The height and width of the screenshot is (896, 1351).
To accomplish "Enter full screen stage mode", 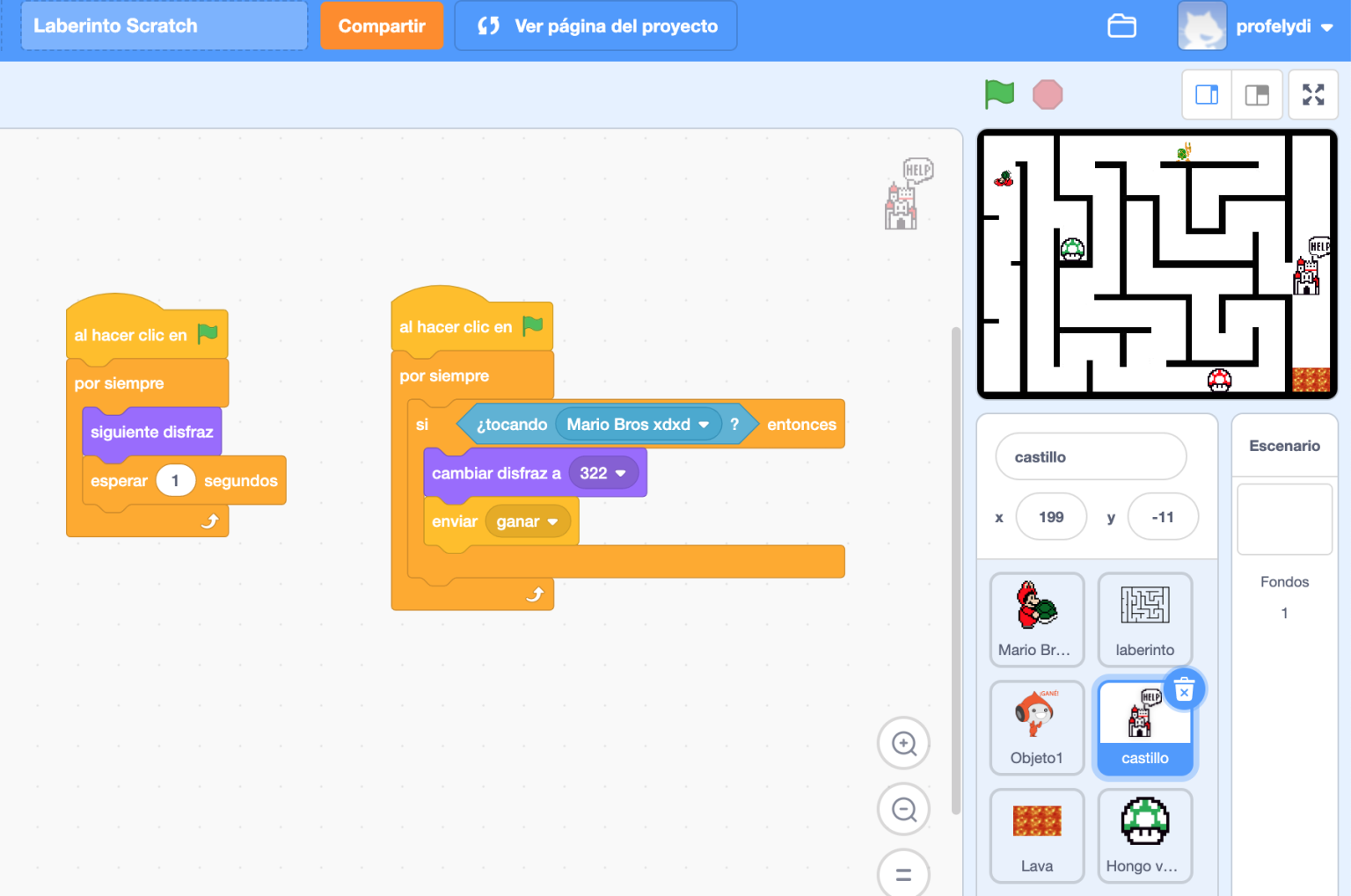I will tap(1313, 94).
